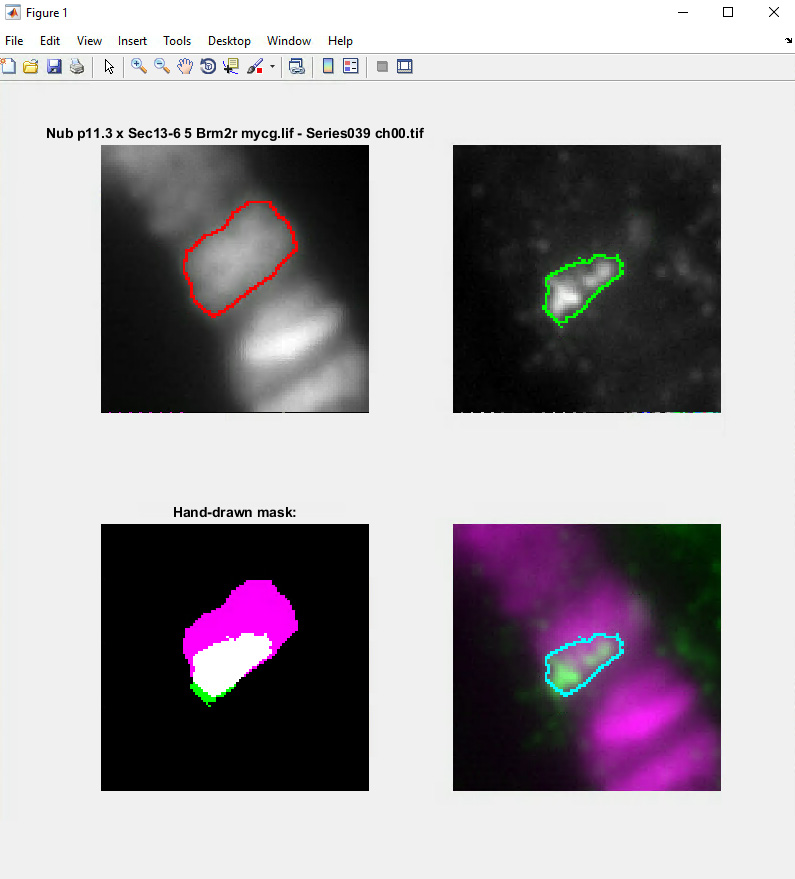The width and height of the screenshot is (795, 879).
Task: Click the Show Plot Tools and Dock icon
Action: tap(405, 66)
